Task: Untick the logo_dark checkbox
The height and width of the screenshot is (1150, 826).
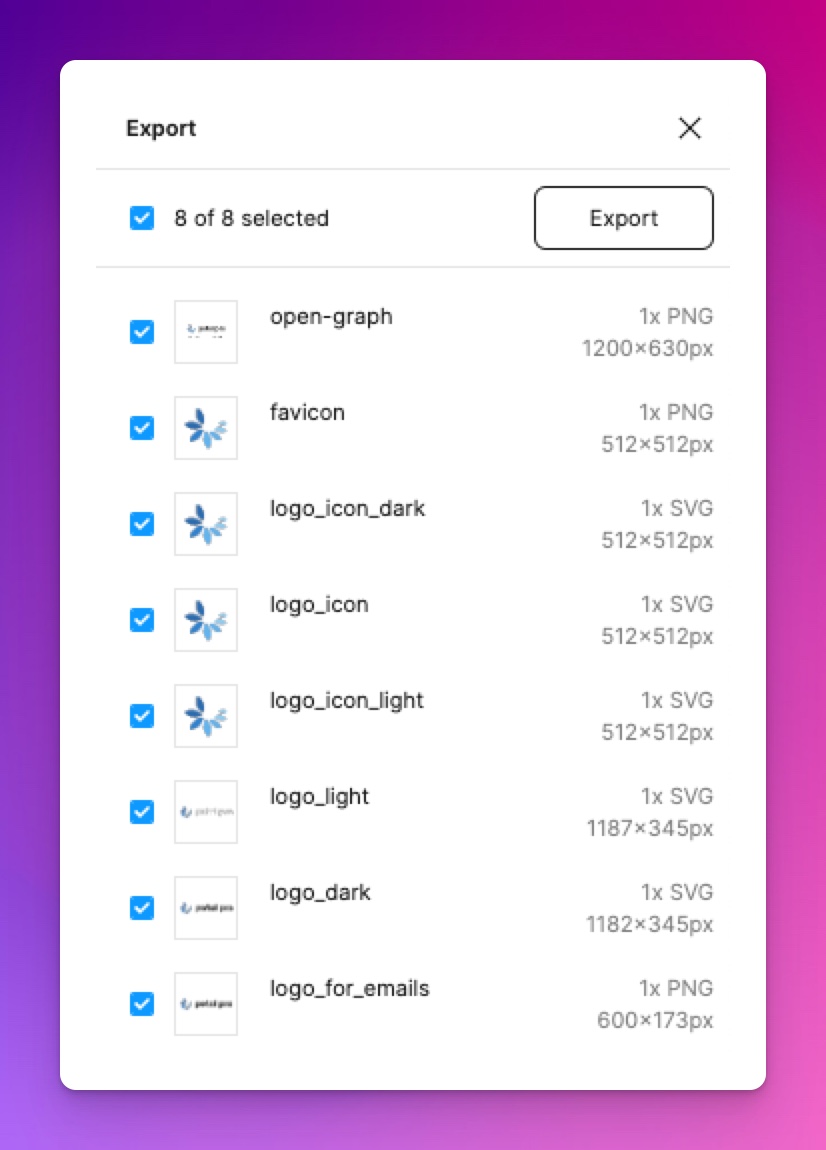Action: [x=142, y=908]
